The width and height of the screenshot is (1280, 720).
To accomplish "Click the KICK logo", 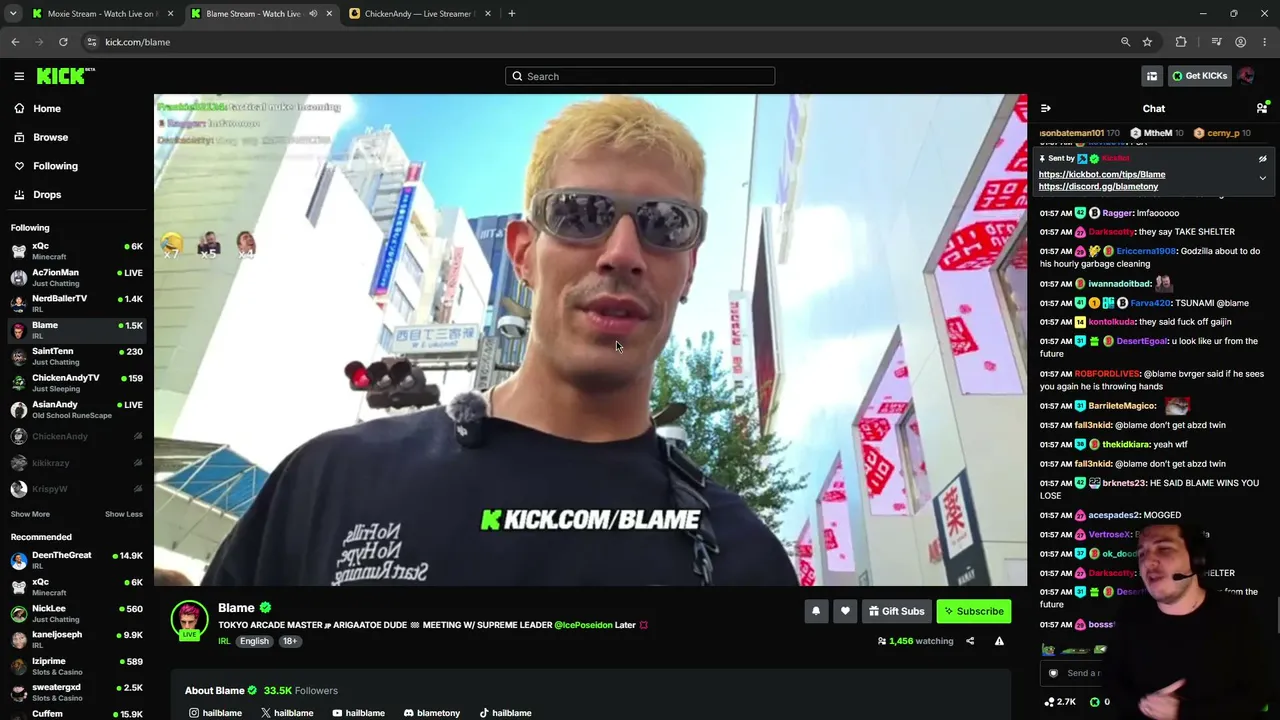I will [66, 76].
